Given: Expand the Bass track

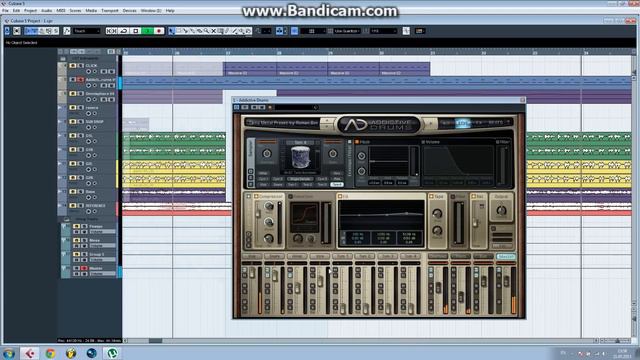Looking at the screenshot, I should (x=60, y=191).
